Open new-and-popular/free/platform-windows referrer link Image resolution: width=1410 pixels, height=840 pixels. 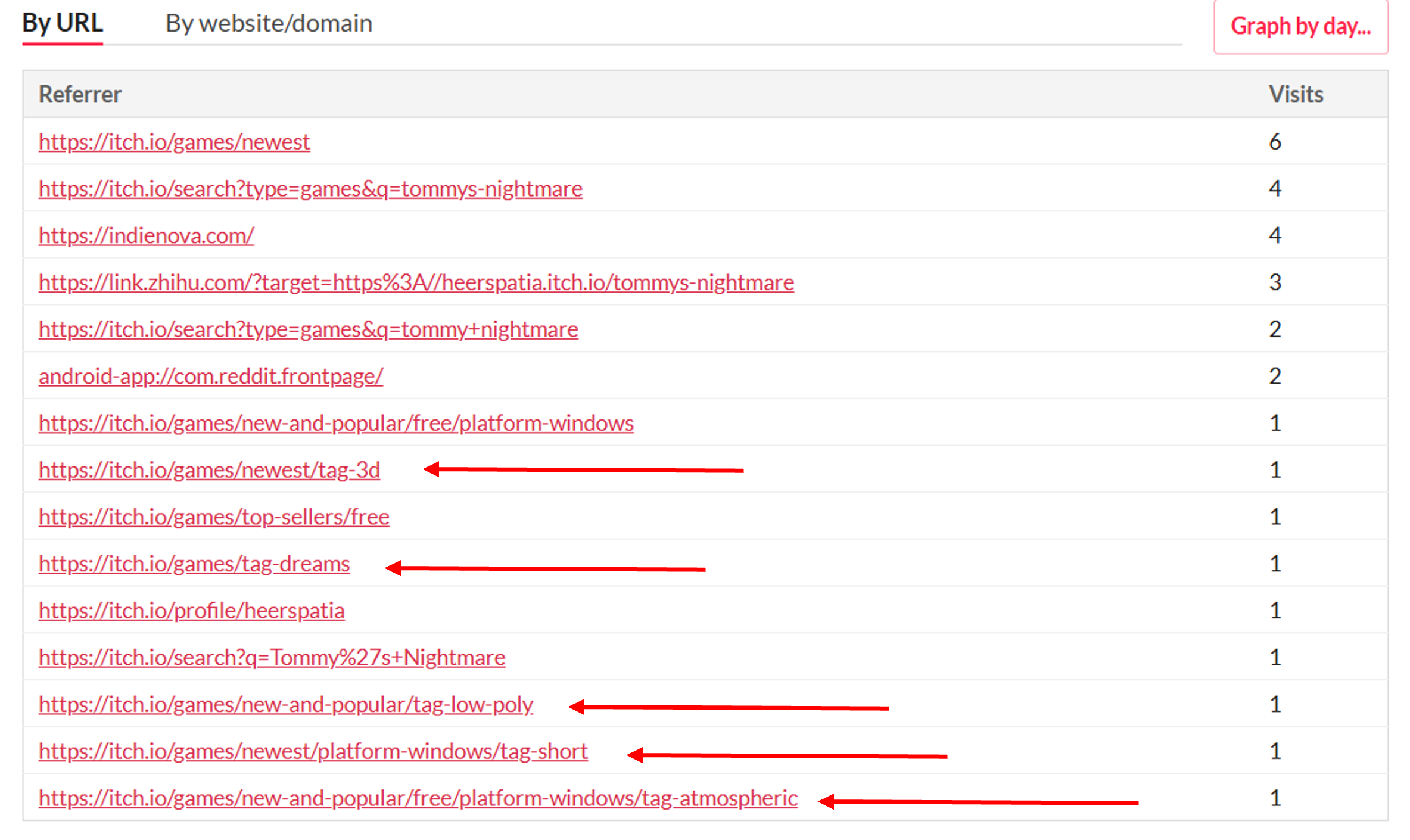point(336,423)
